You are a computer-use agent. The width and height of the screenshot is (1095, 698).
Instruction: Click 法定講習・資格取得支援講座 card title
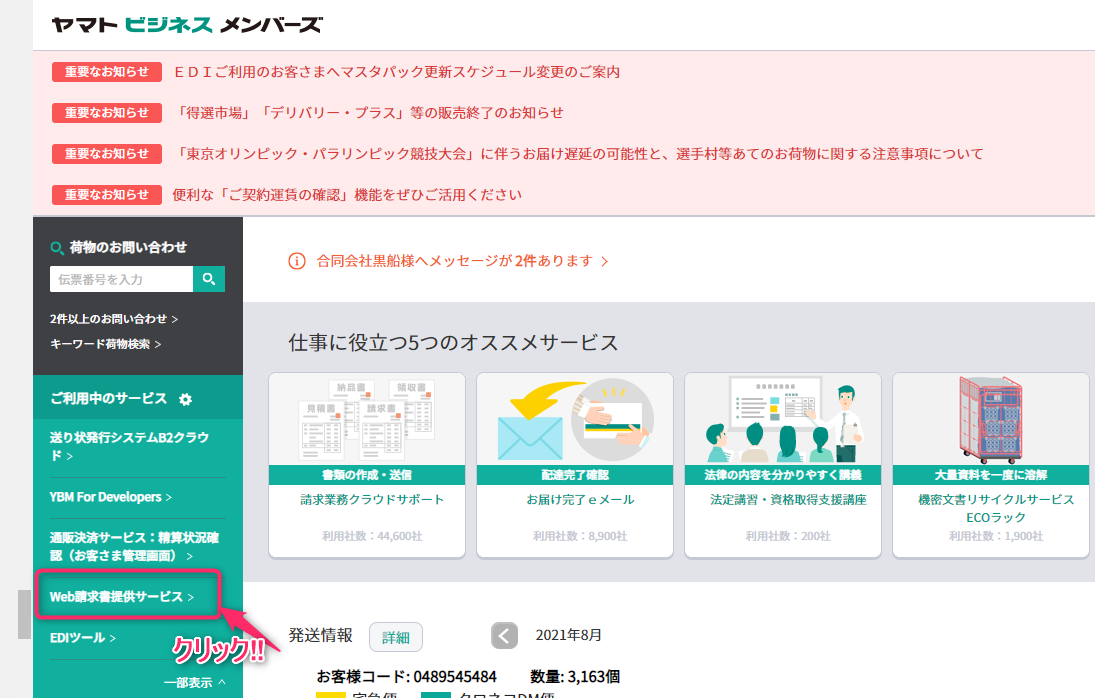pyautogui.click(x=788, y=500)
